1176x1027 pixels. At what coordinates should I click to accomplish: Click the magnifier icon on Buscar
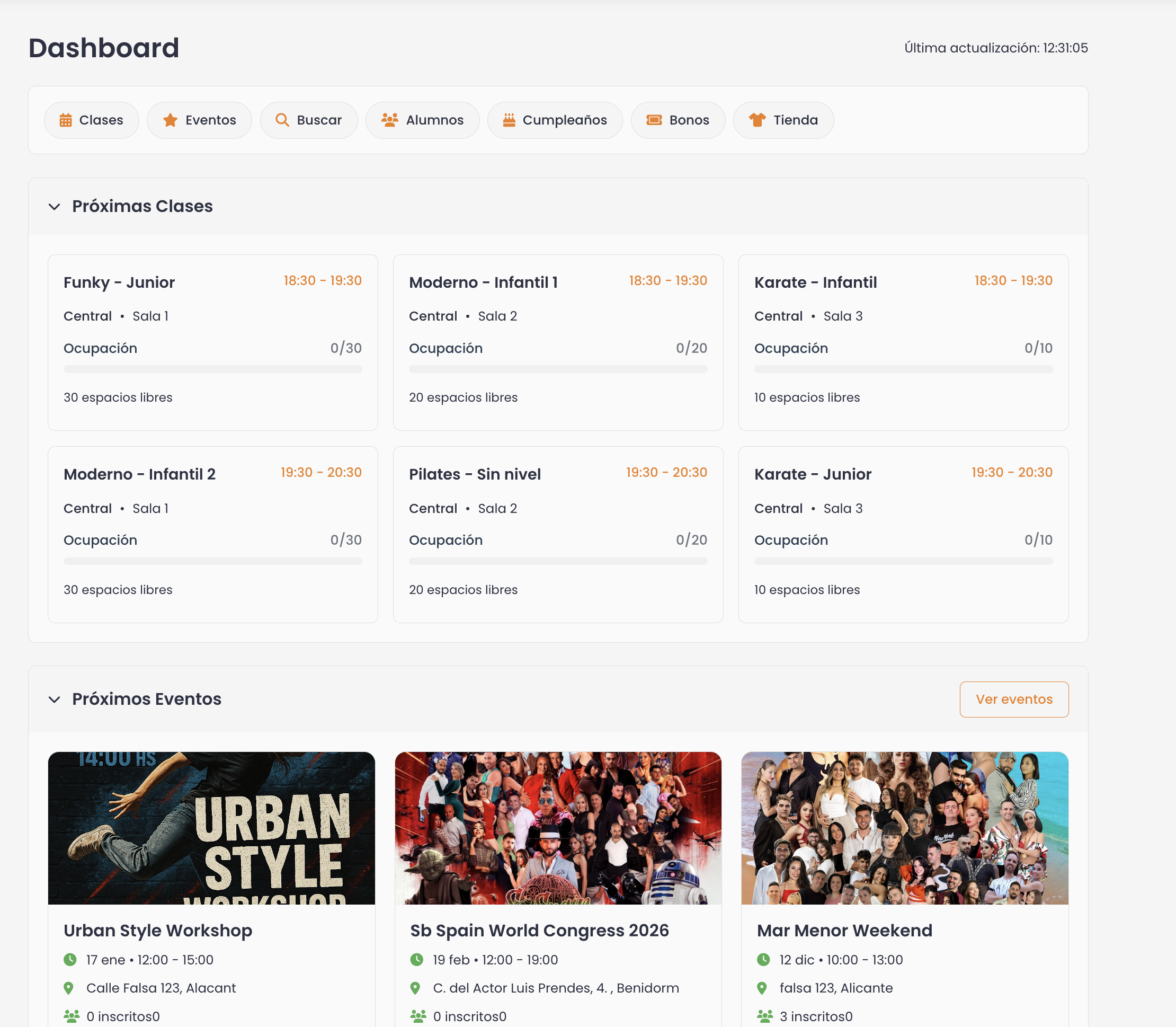tap(282, 120)
